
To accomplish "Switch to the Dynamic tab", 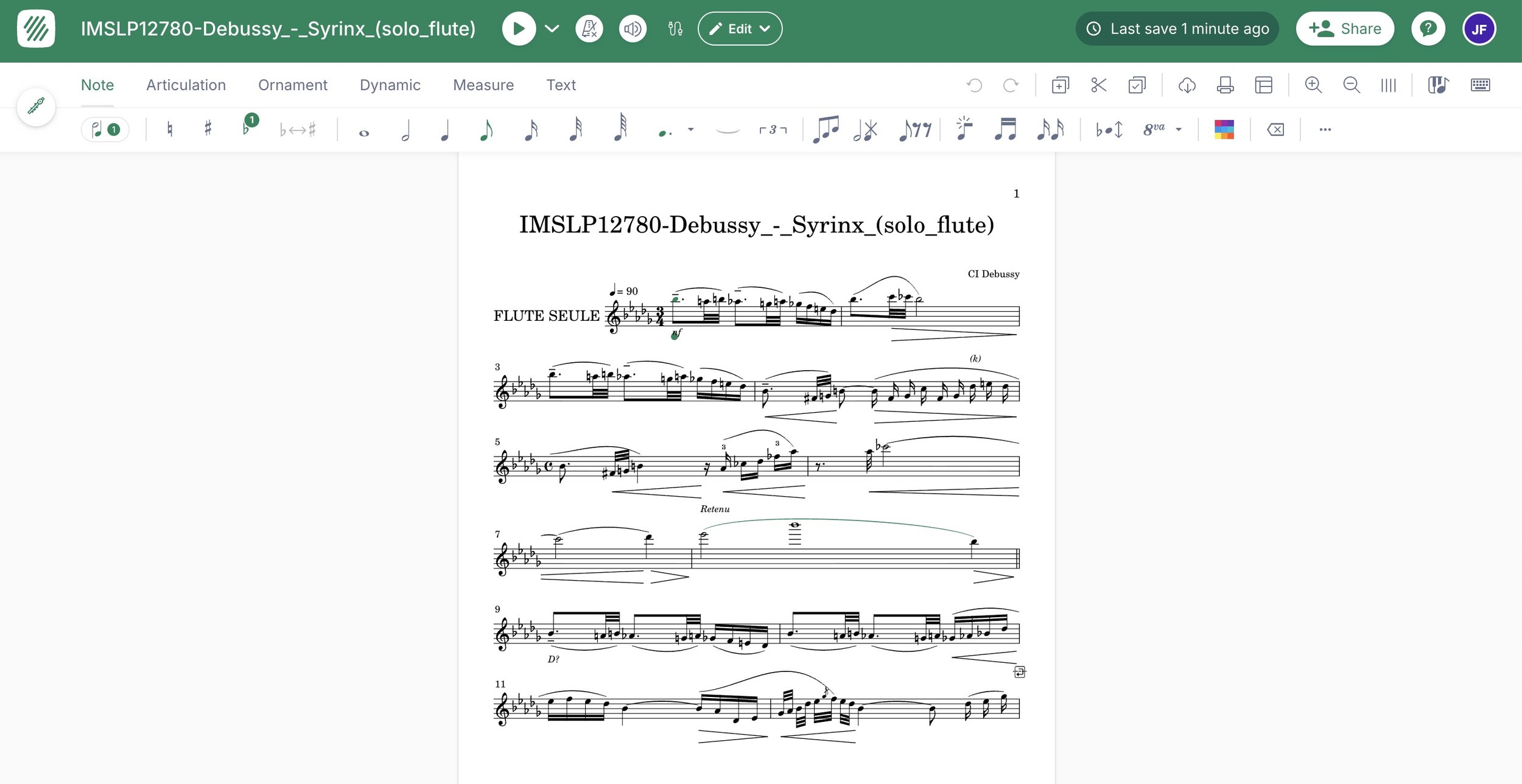I will point(390,85).
